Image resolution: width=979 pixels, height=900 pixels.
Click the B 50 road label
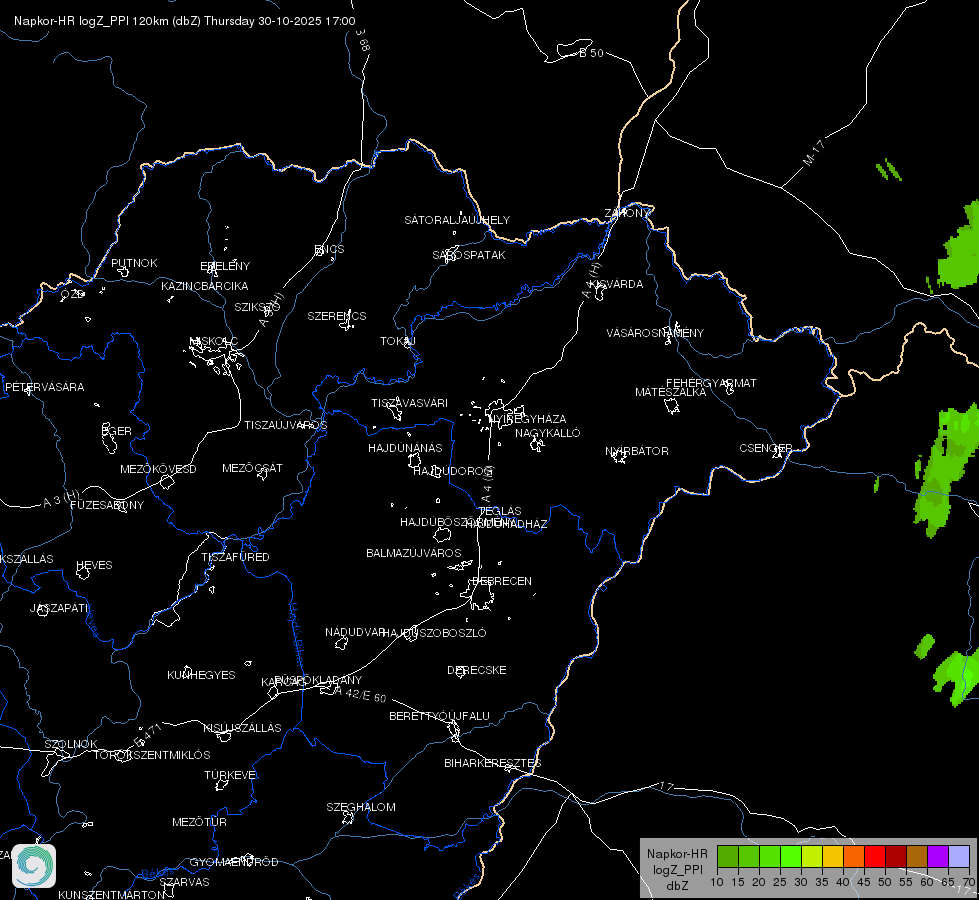click(591, 53)
